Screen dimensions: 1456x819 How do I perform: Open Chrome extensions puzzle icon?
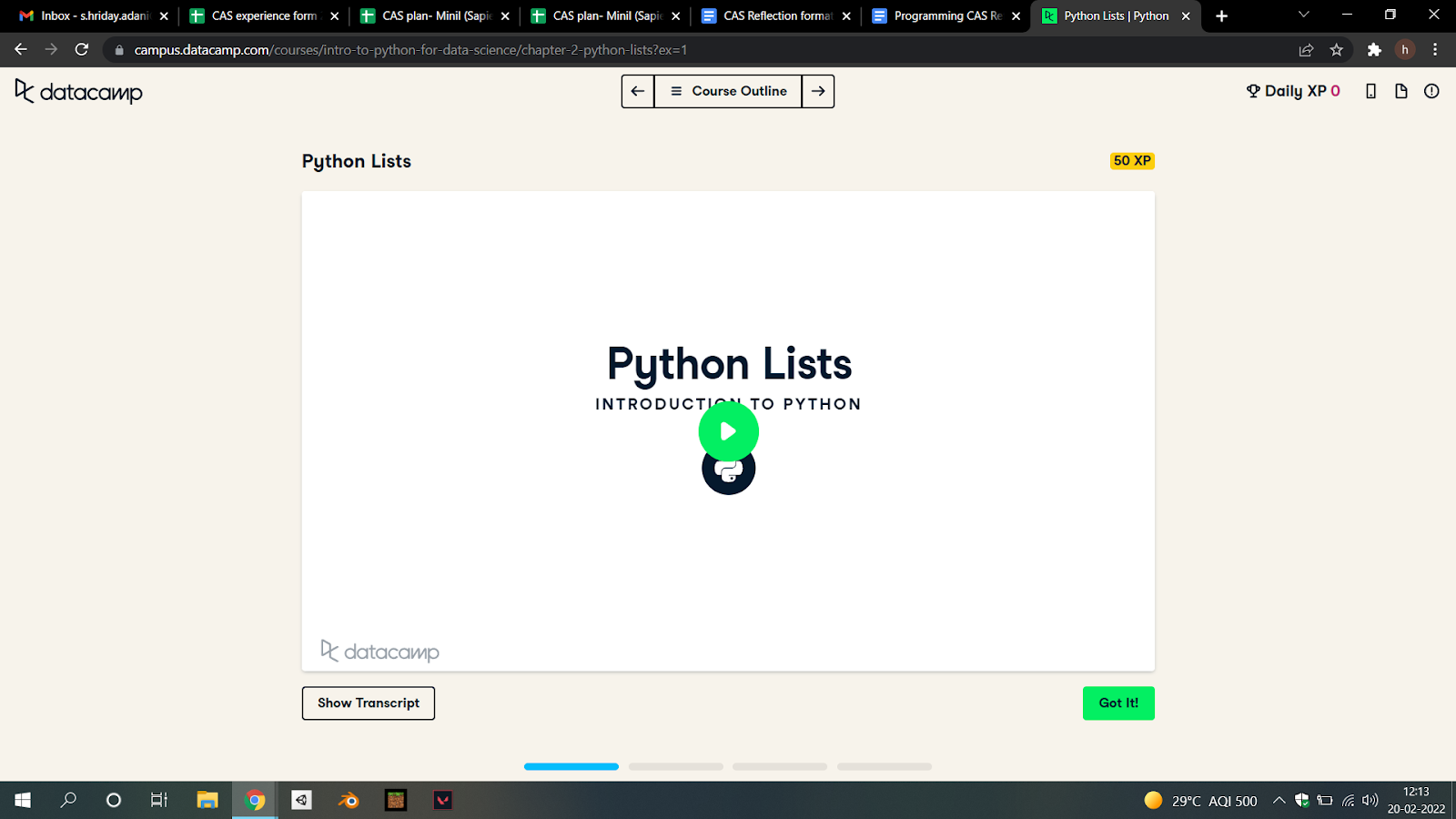(1374, 50)
